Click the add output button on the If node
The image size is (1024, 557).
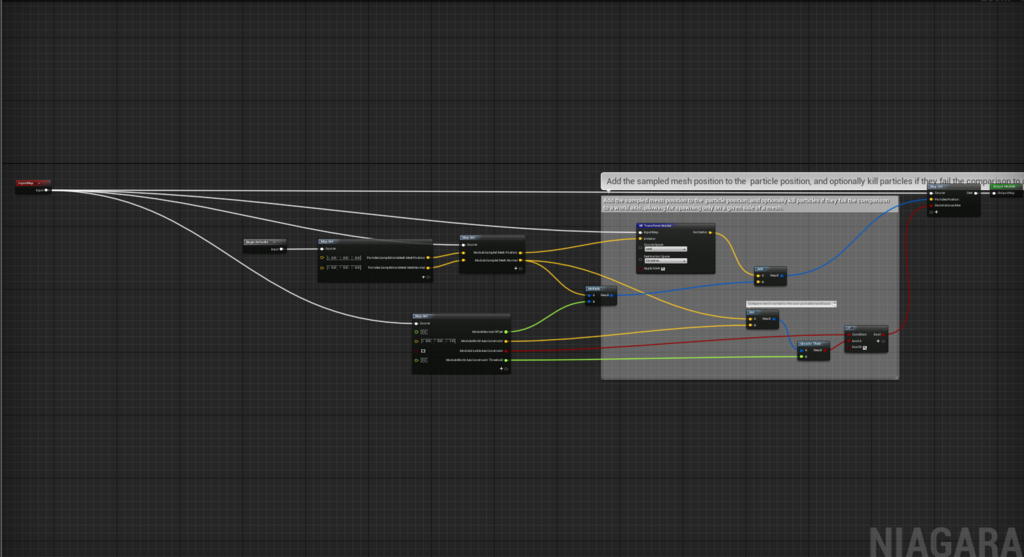point(878,341)
